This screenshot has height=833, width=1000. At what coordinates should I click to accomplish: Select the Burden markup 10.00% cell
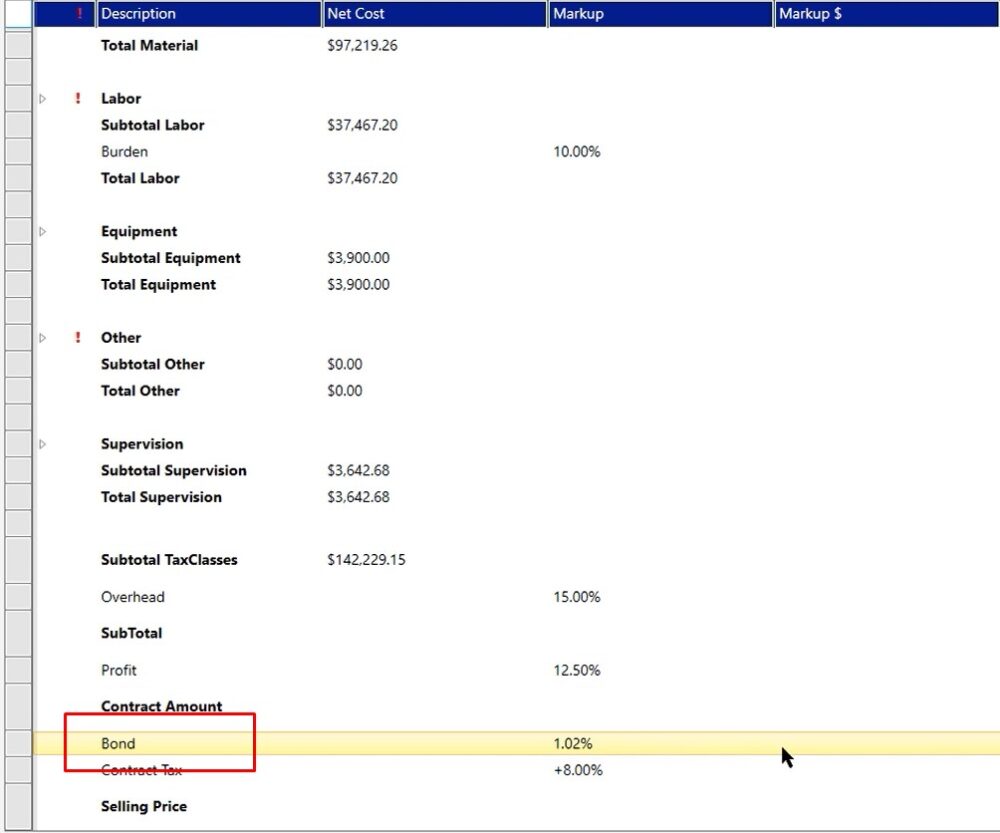pos(576,152)
